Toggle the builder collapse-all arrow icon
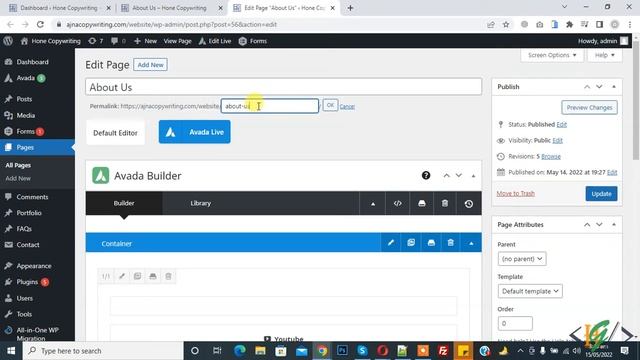This screenshot has width=640, height=360. [373, 203]
